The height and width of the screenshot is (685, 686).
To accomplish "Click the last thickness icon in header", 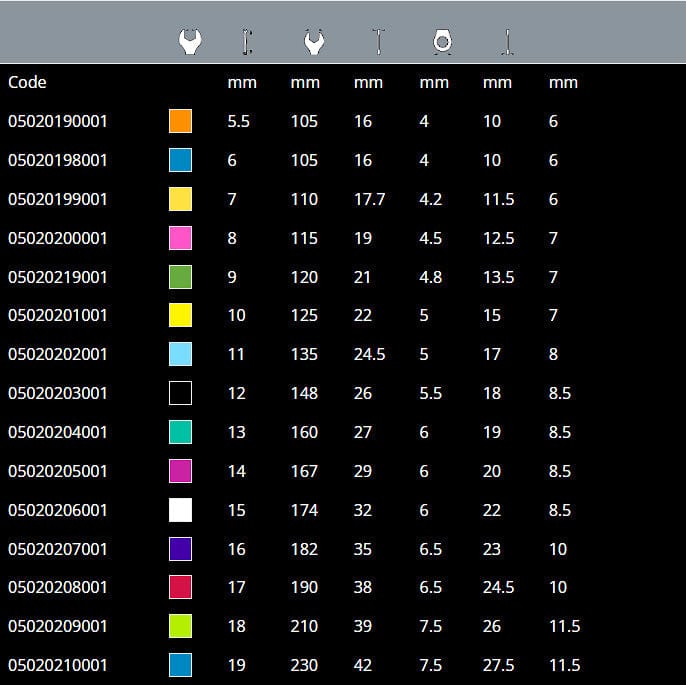I will click(x=508, y=41).
